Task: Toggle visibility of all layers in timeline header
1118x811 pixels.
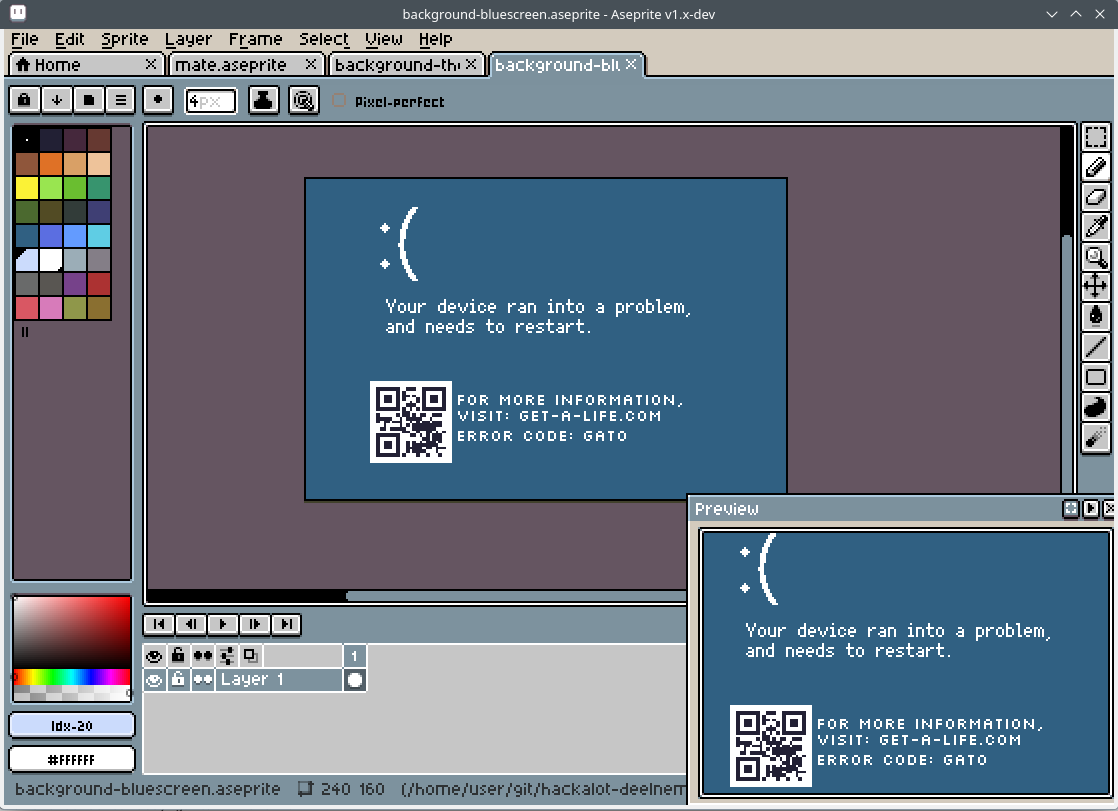Action: pyautogui.click(x=154, y=656)
